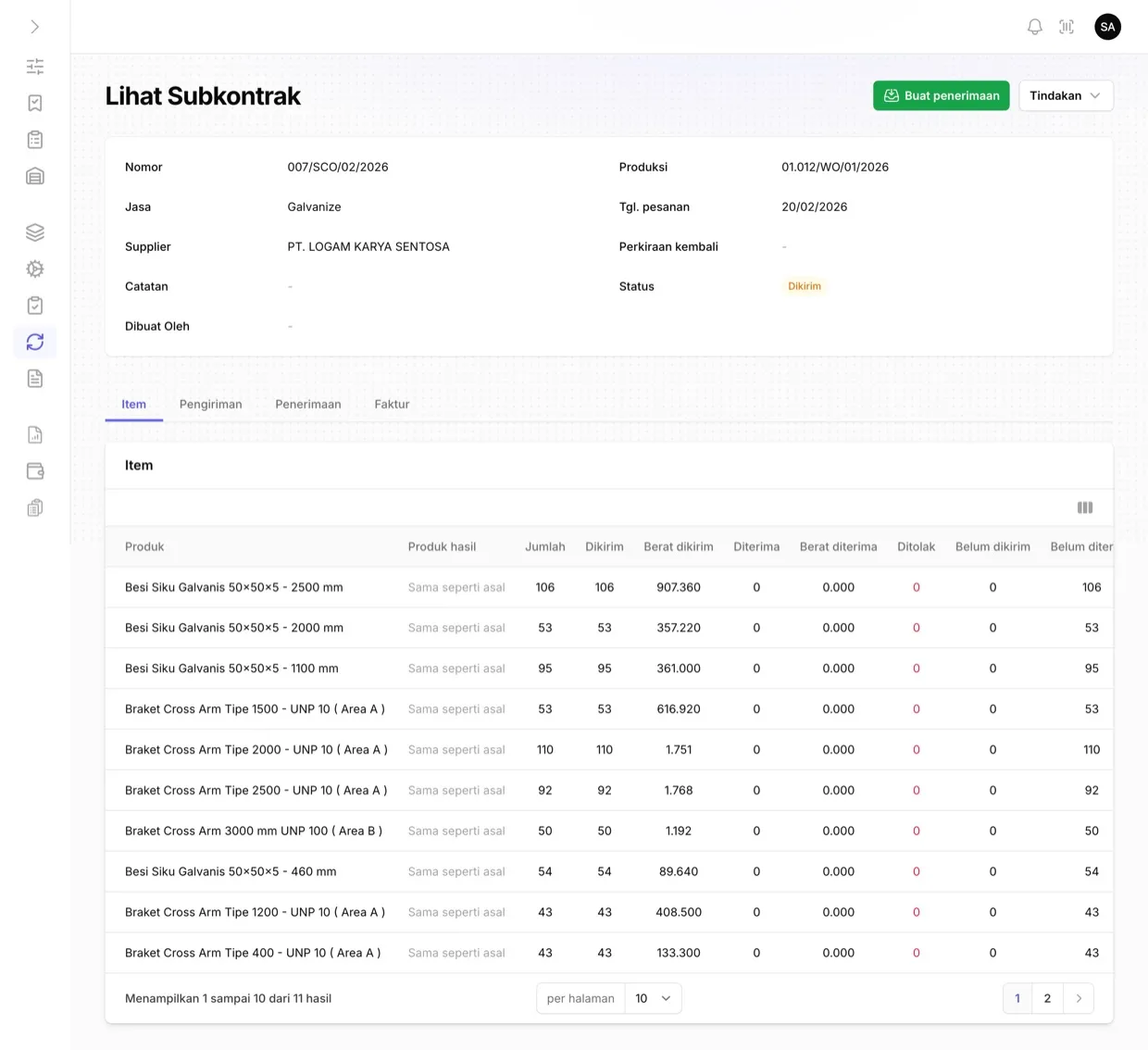
Task: Open the clipboard check icon in sidebar
Action: pyautogui.click(x=35, y=306)
